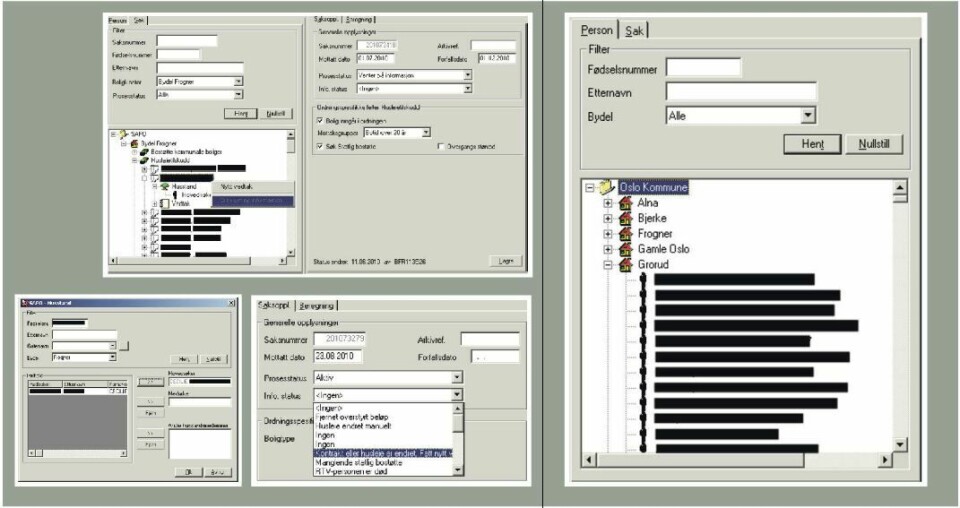Toggle the Bolig inngår i ordningen checkbox
Screen dimensions: 960x508
320,121
